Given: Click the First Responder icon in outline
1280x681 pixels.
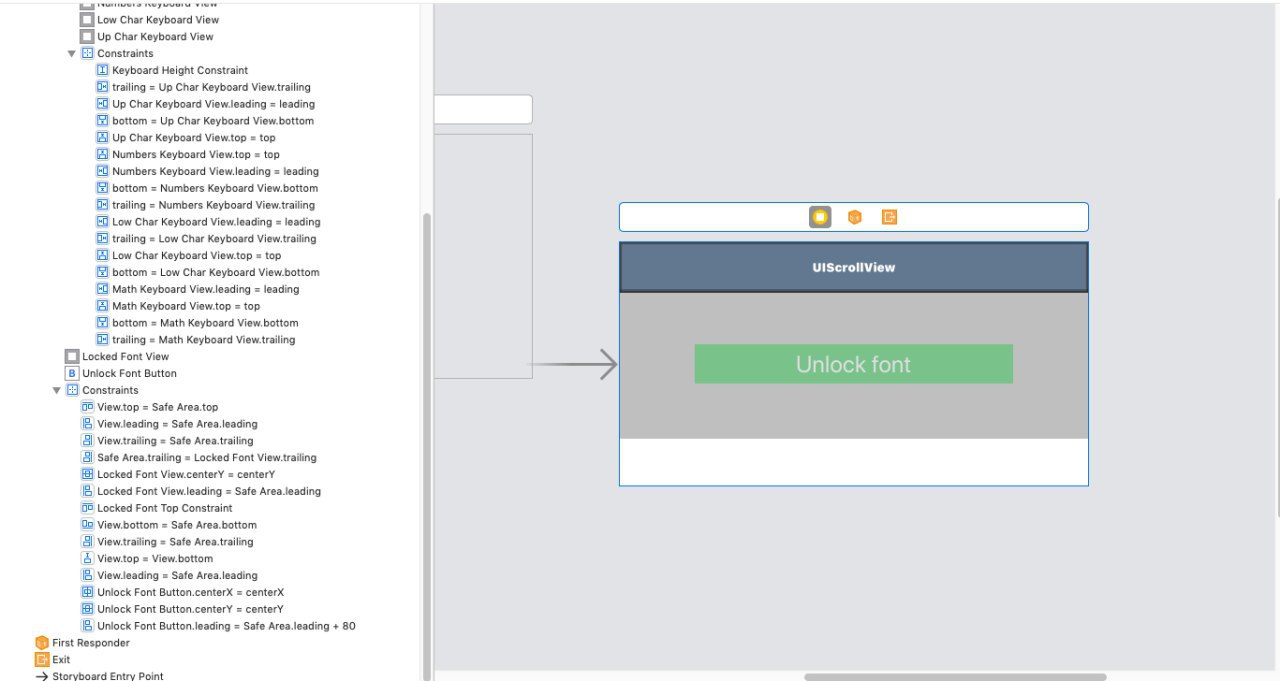Looking at the screenshot, I should (x=42, y=643).
